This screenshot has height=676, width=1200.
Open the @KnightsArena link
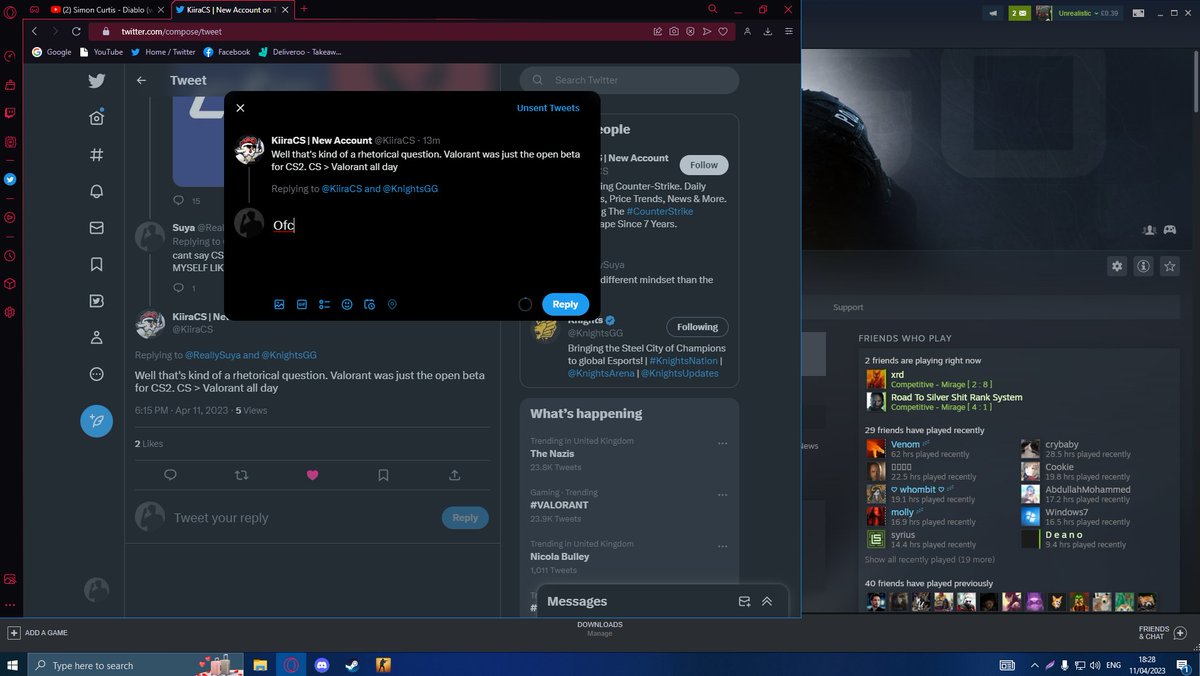[601, 373]
